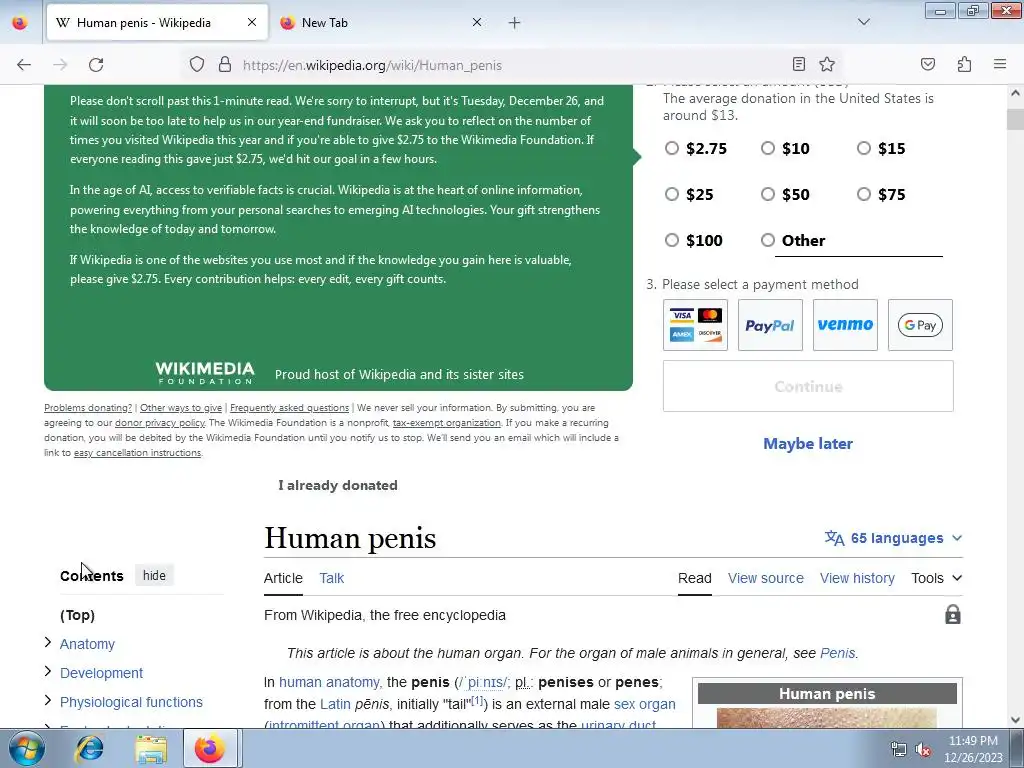The image size is (1024, 768).
Task: Click the Firefox taskbar button
Action: point(210,748)
